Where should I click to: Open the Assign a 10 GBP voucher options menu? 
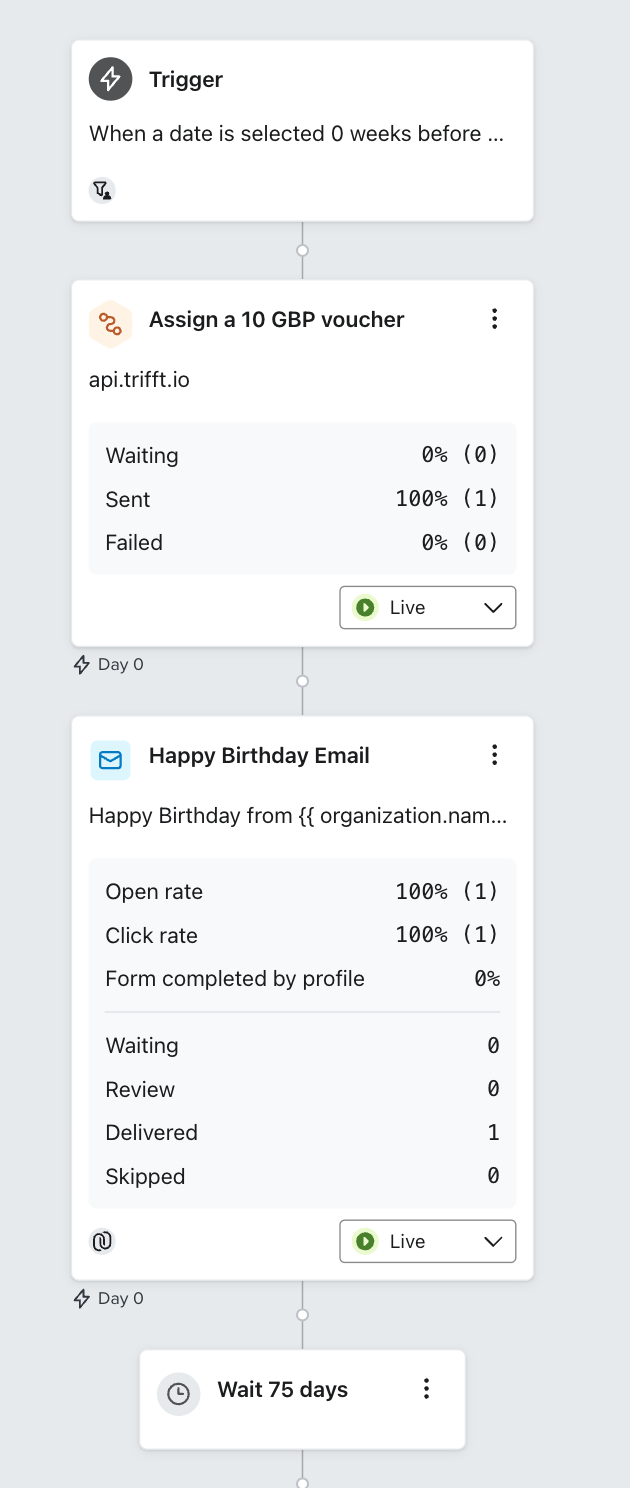tap(494, 319)
